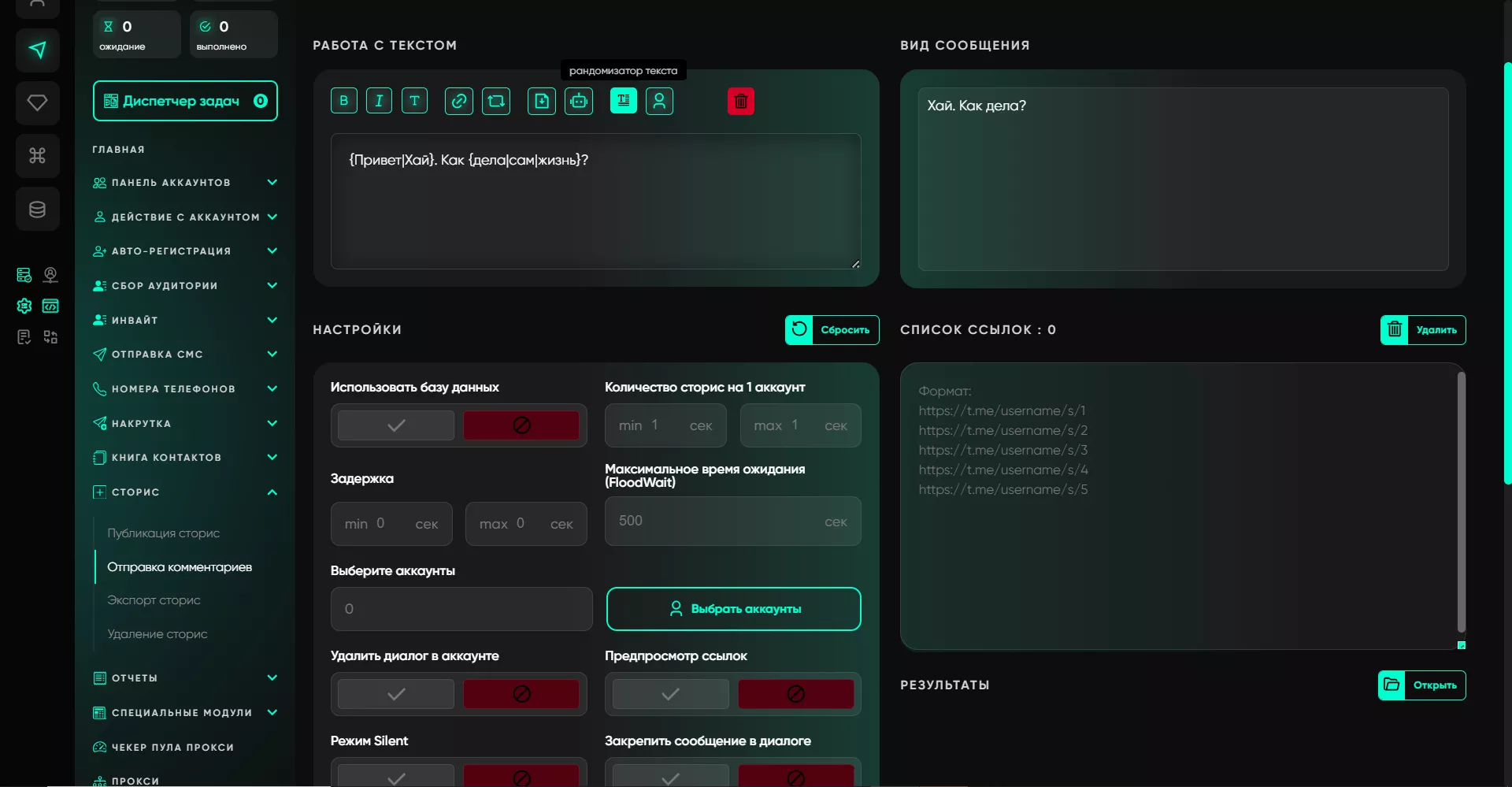The height and width of the screenshot is (787, 1512).
Task: Disable 'Режим Silent' red option
Action: (x=521, y=776)
